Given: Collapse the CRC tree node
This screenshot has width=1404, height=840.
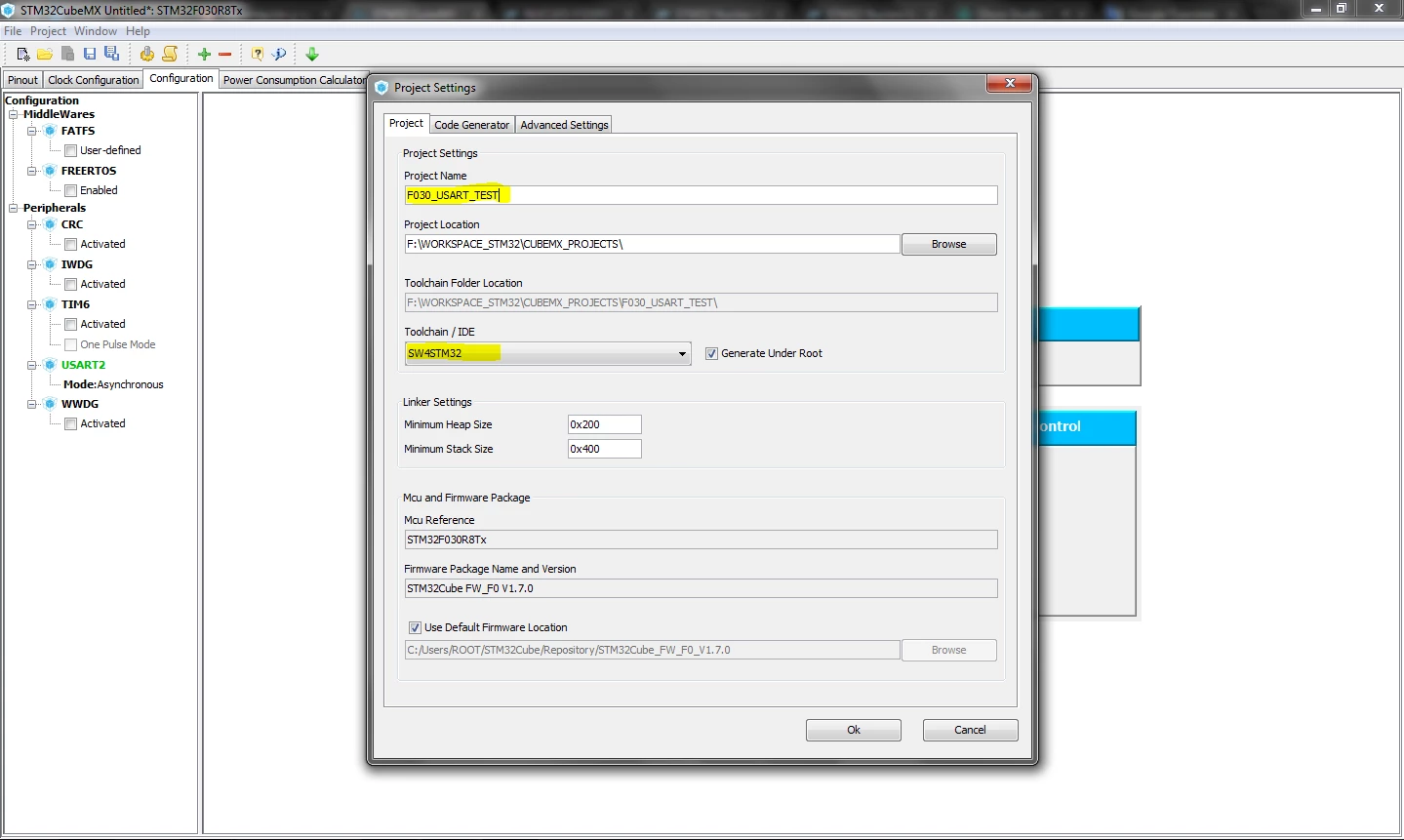Looking at the screenshot, I should click(32, 224).
